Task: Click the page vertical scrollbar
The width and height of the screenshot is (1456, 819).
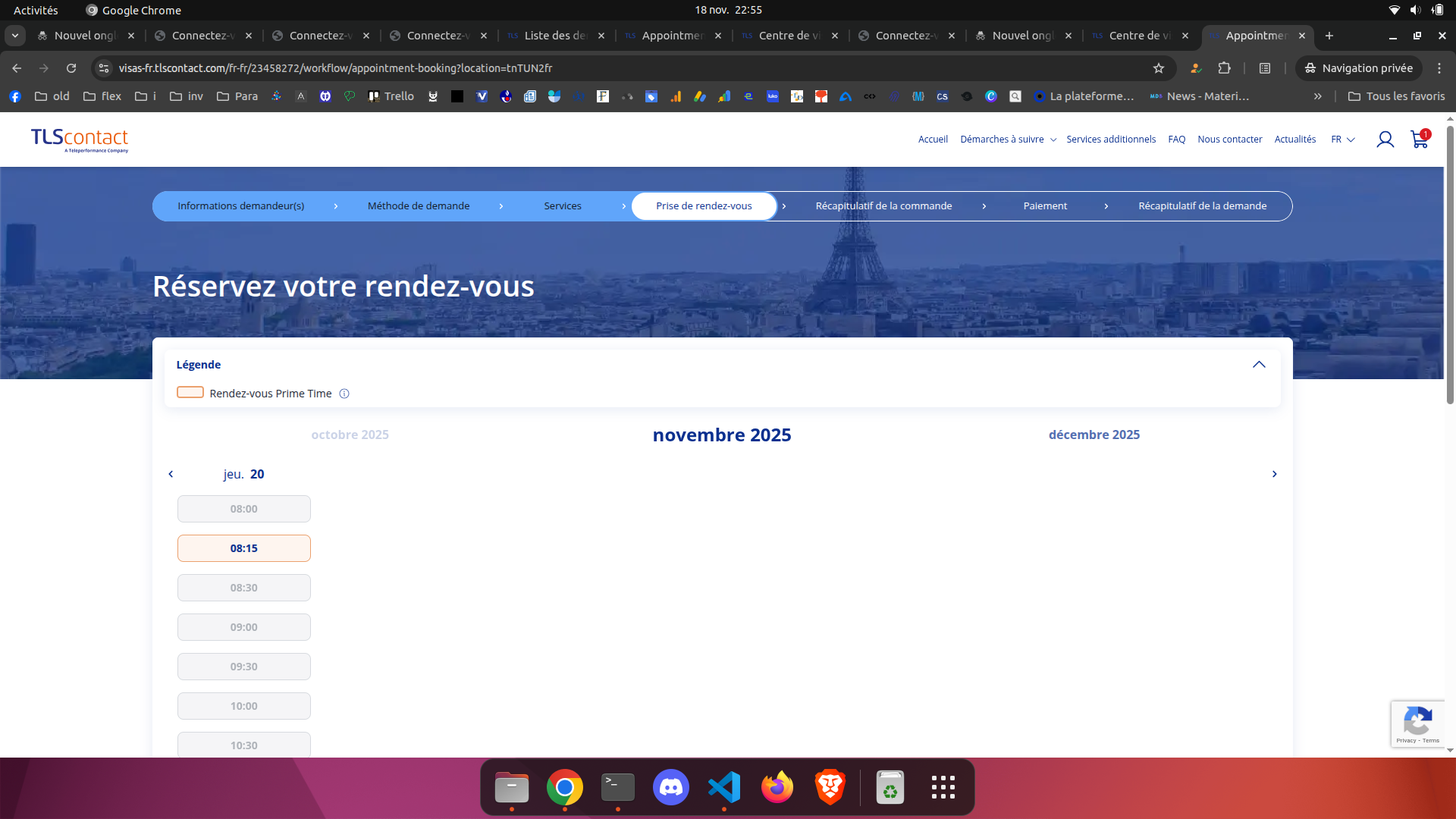Action: (1450, 265)
